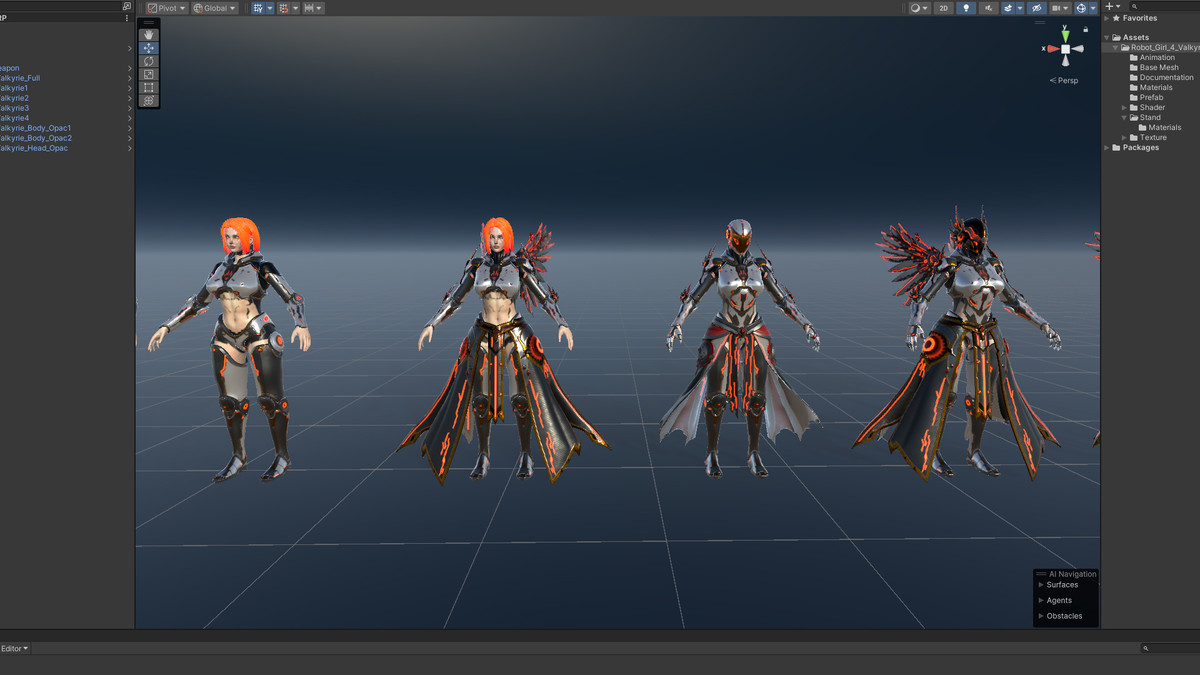This screenshot has height=675, width=1200.
Task: Click the orientation gizmo green Y axis cone
Action: [1066, 36]
